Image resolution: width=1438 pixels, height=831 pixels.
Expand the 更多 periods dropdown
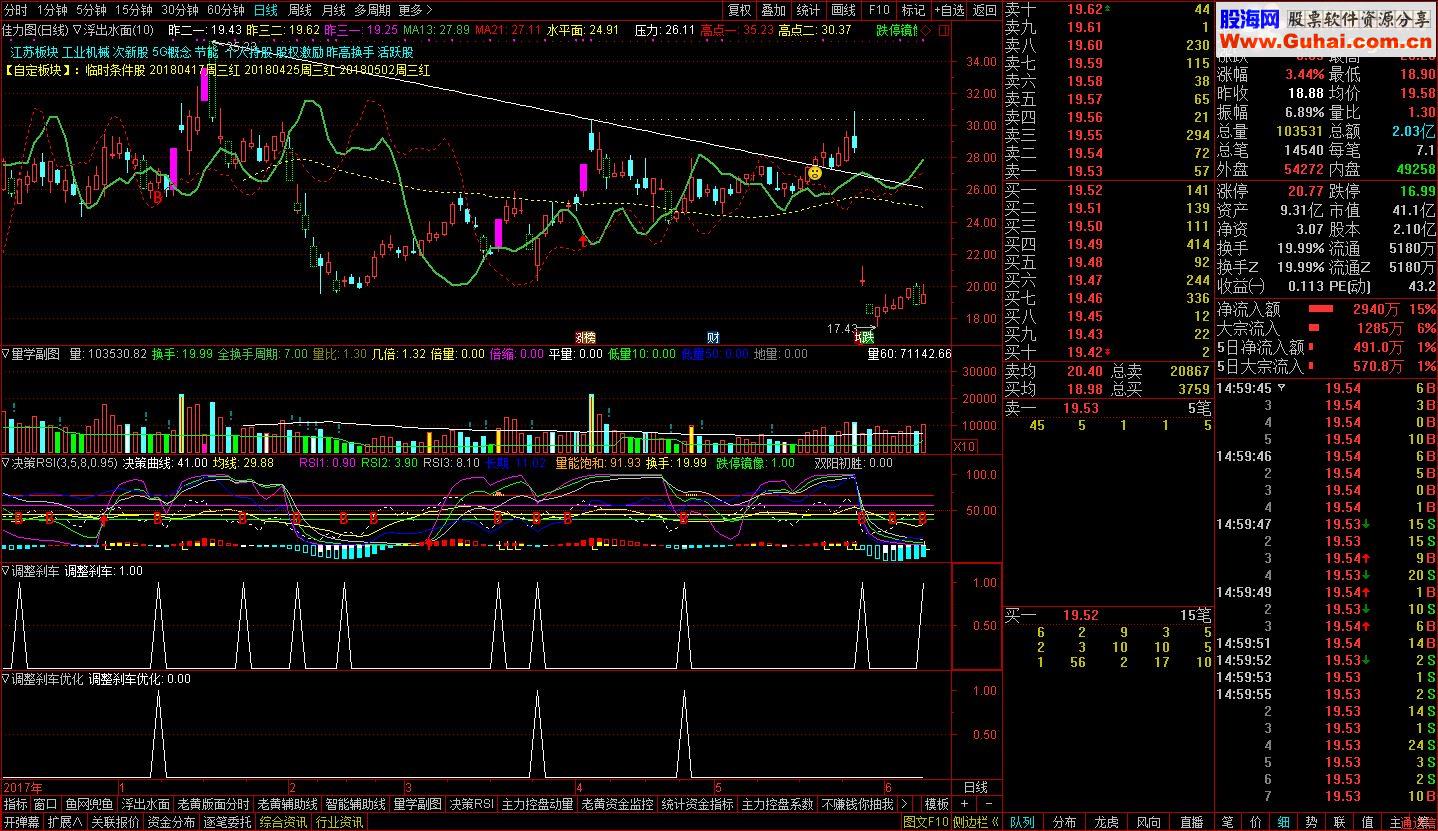click(x=415, y=10)
